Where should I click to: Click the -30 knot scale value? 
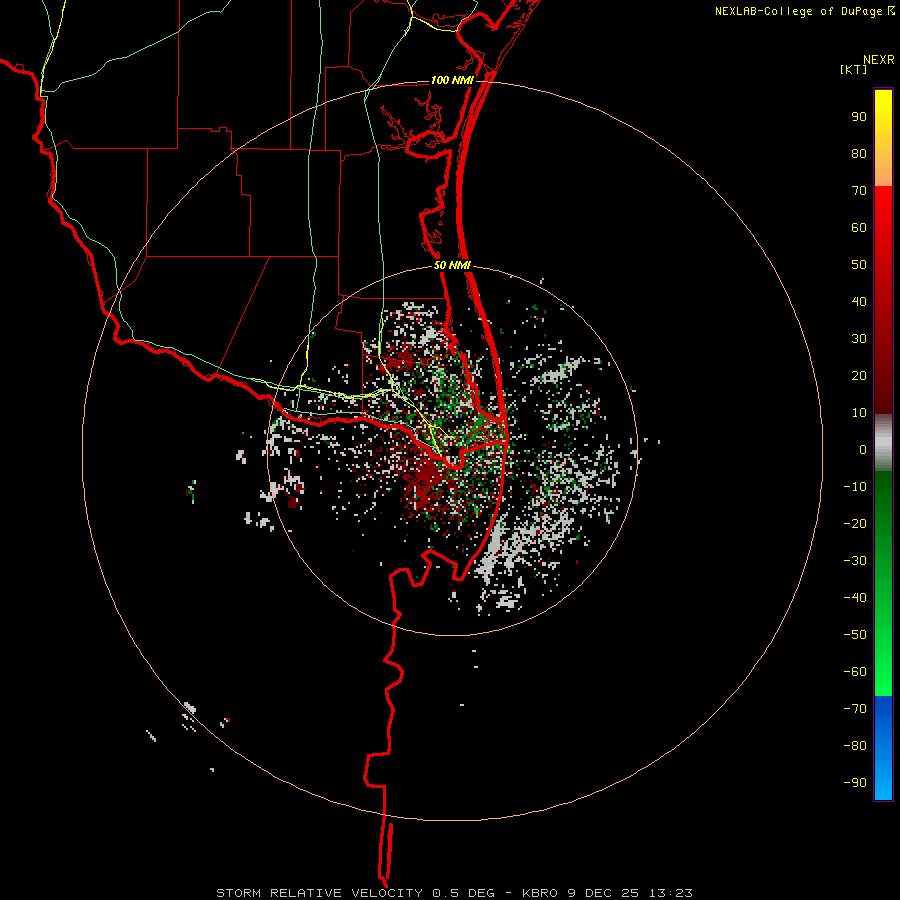(855, 561)
